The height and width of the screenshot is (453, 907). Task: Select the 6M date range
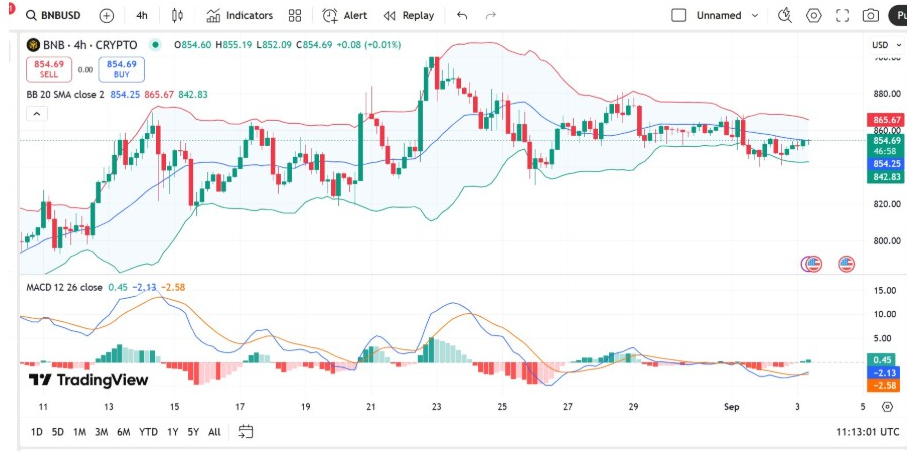(123, 432)
